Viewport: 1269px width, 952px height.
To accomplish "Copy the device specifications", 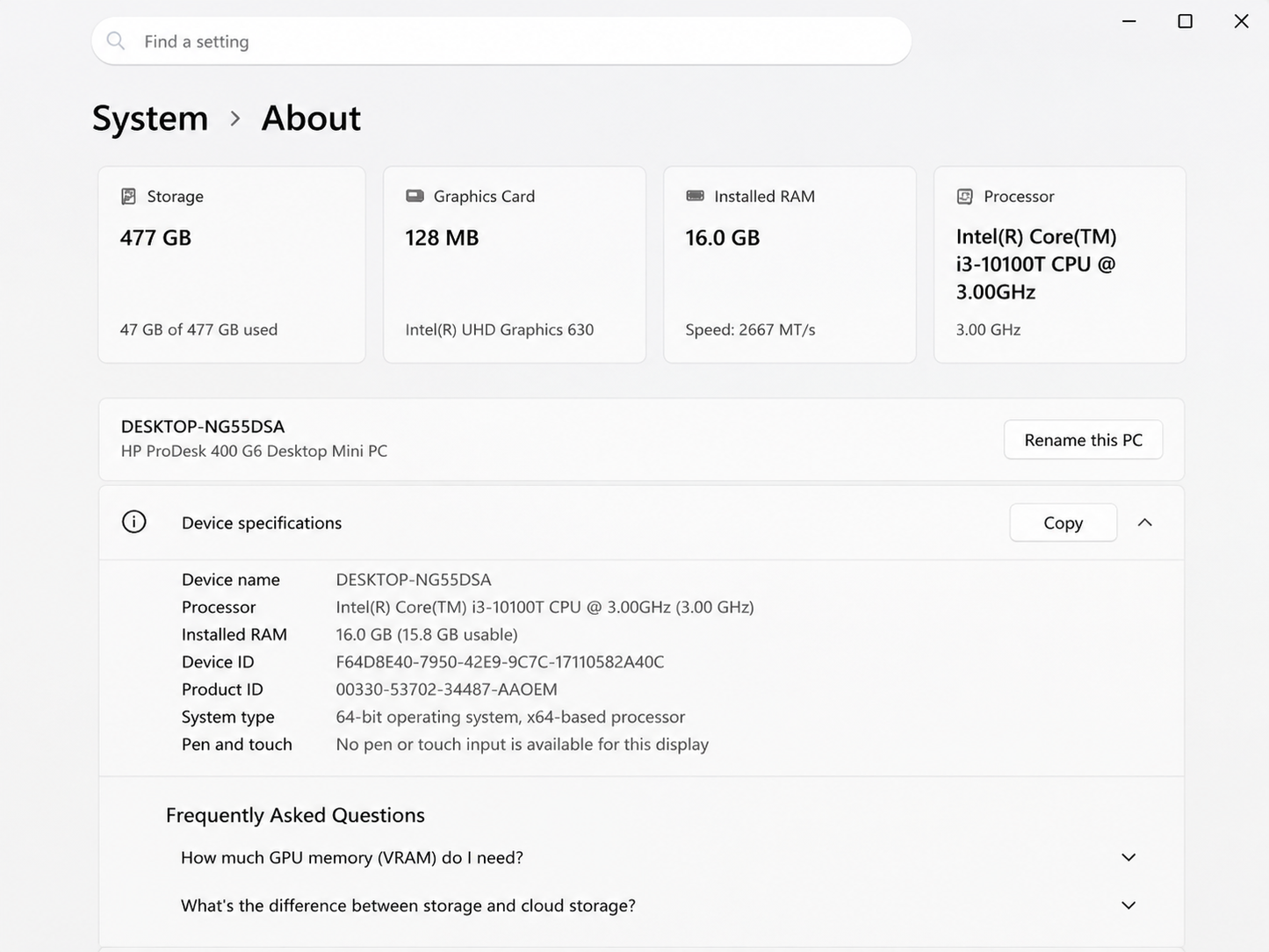I will tap(1063, 523).
